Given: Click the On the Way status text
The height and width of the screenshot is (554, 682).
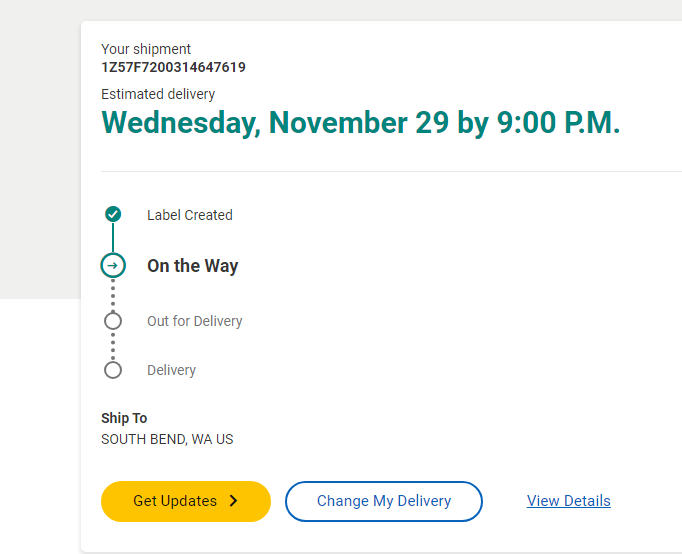Looking at the screenshot, I should click(193, 266).
